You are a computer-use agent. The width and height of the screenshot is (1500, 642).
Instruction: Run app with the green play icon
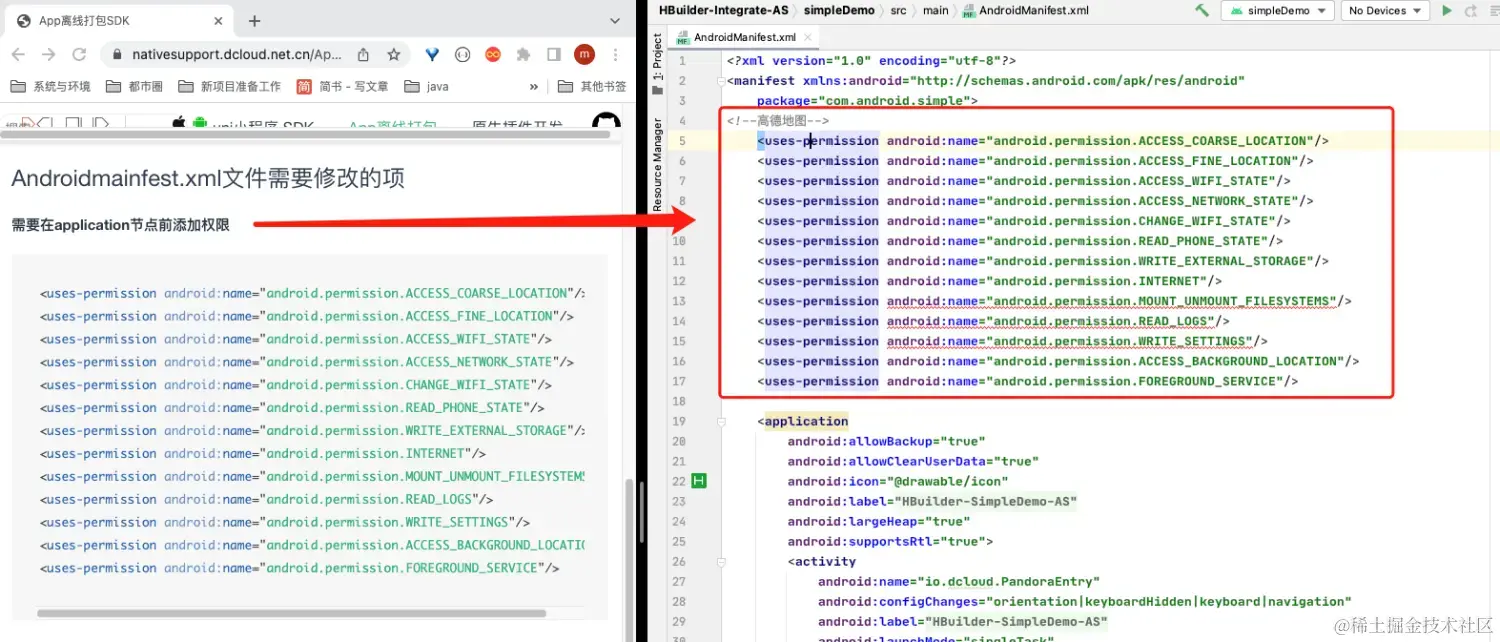point(1446,10)
